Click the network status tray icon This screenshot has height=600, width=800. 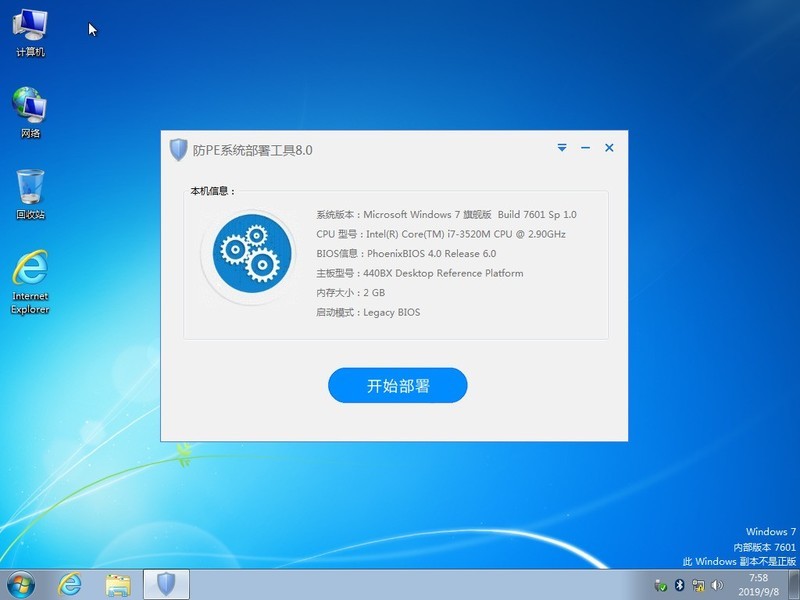coord(698,585)
